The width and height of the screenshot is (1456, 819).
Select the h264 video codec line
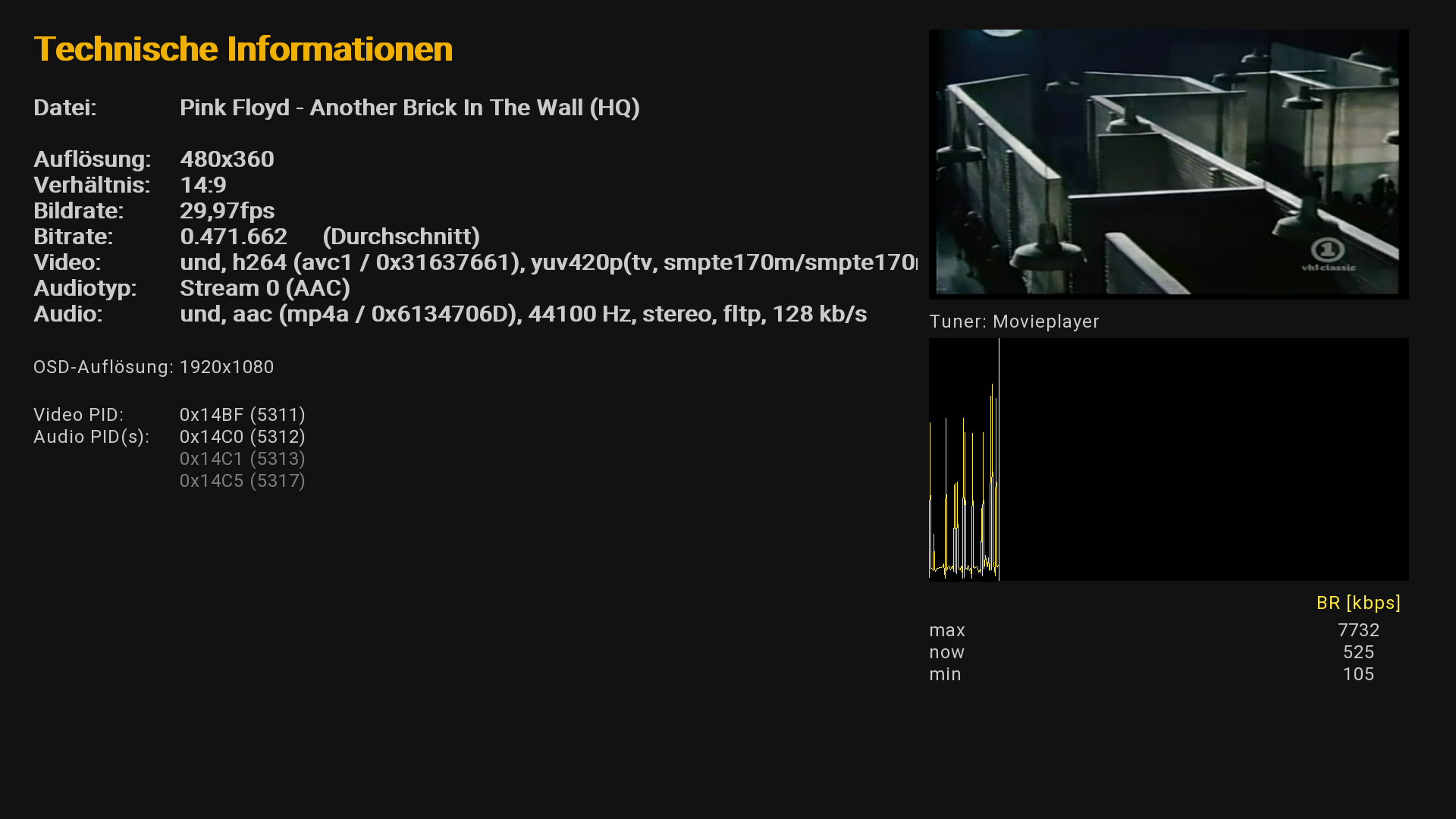tap(546, 262)
